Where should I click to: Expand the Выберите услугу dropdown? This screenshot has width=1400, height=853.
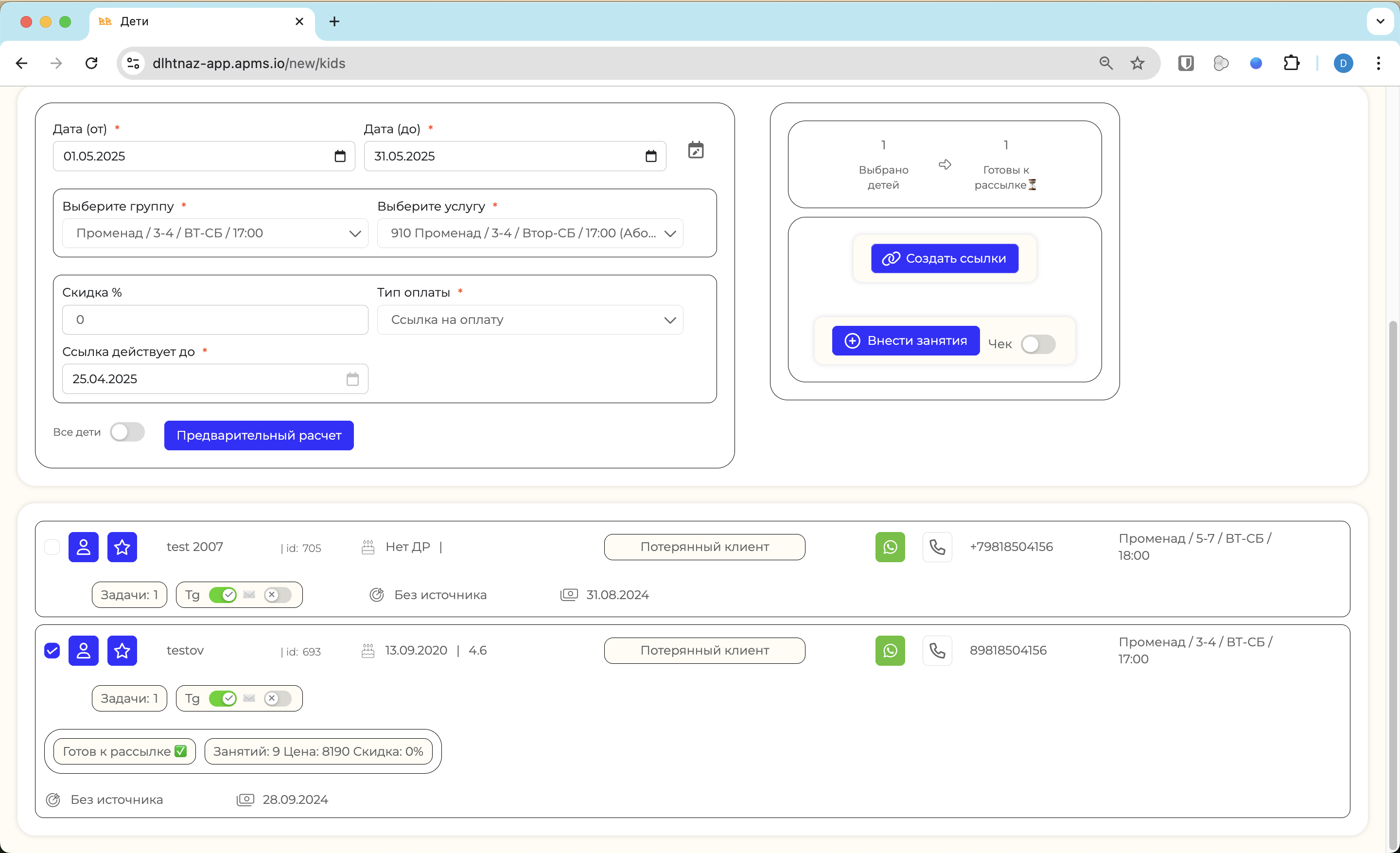[530, 233]
